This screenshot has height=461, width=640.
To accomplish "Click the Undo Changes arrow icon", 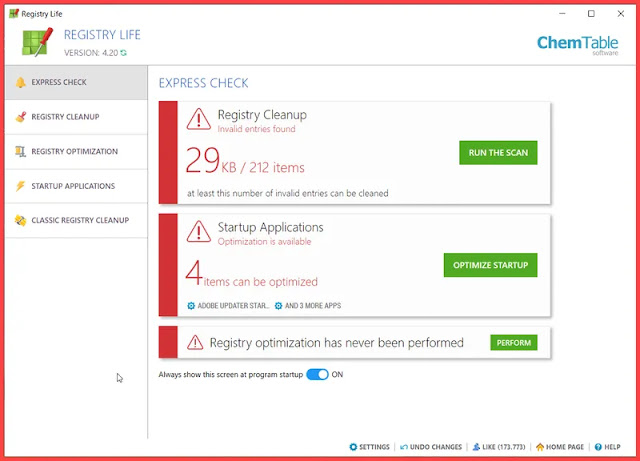I will tap(404, 447).
